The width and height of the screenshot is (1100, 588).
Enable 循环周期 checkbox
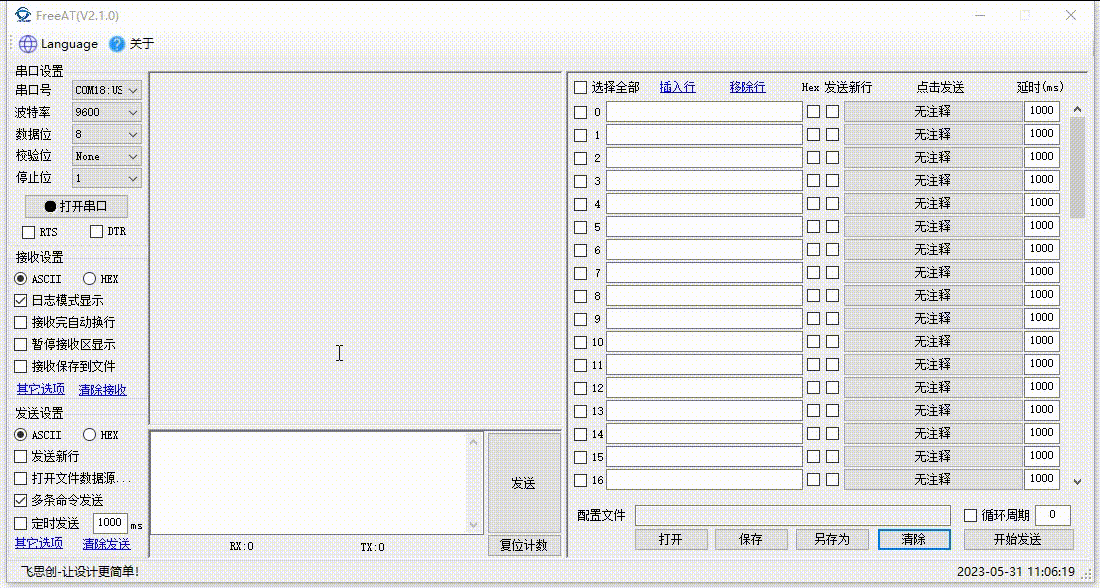tap(970, 516)
